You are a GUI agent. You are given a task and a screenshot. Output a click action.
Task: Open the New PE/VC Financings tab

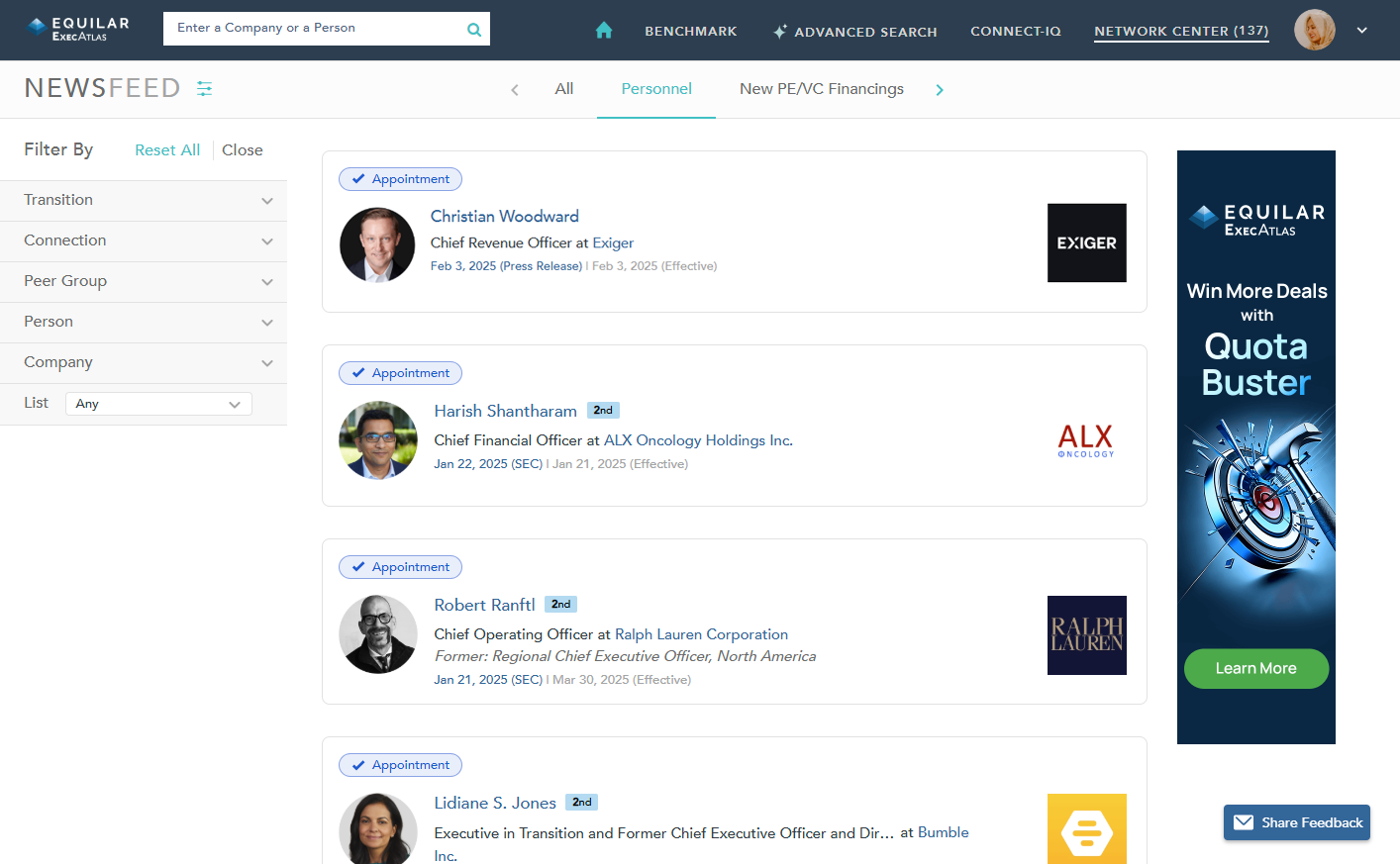click(x=822, y=89)
